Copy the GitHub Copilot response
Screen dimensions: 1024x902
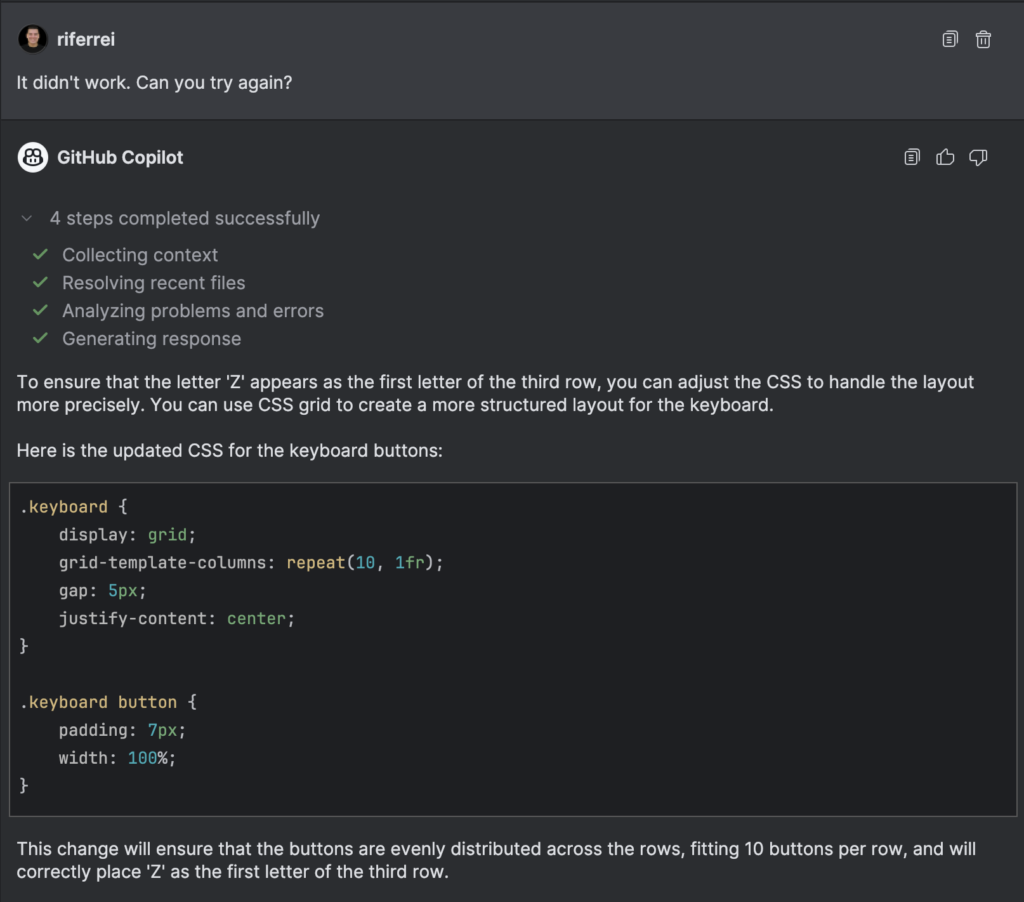(x=912, y=157)
